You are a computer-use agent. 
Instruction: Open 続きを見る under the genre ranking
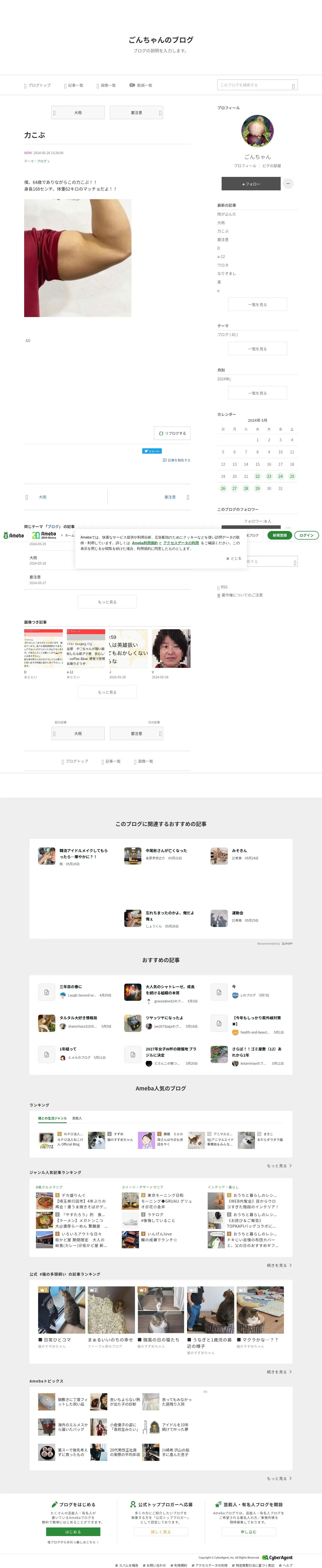tap(279, 1265)
